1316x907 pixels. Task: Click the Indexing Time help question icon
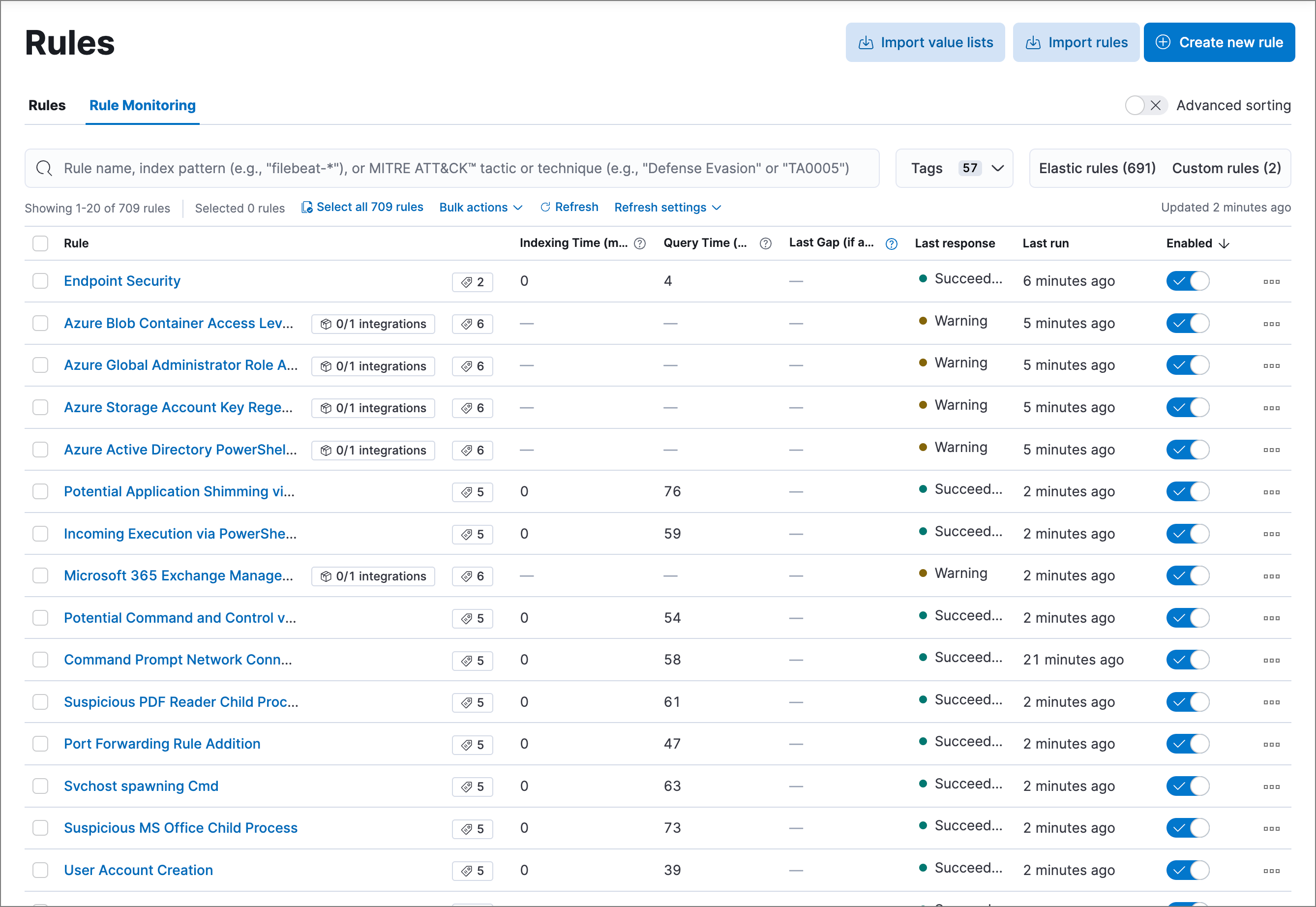pyautogui.click(x=639, y=244)
